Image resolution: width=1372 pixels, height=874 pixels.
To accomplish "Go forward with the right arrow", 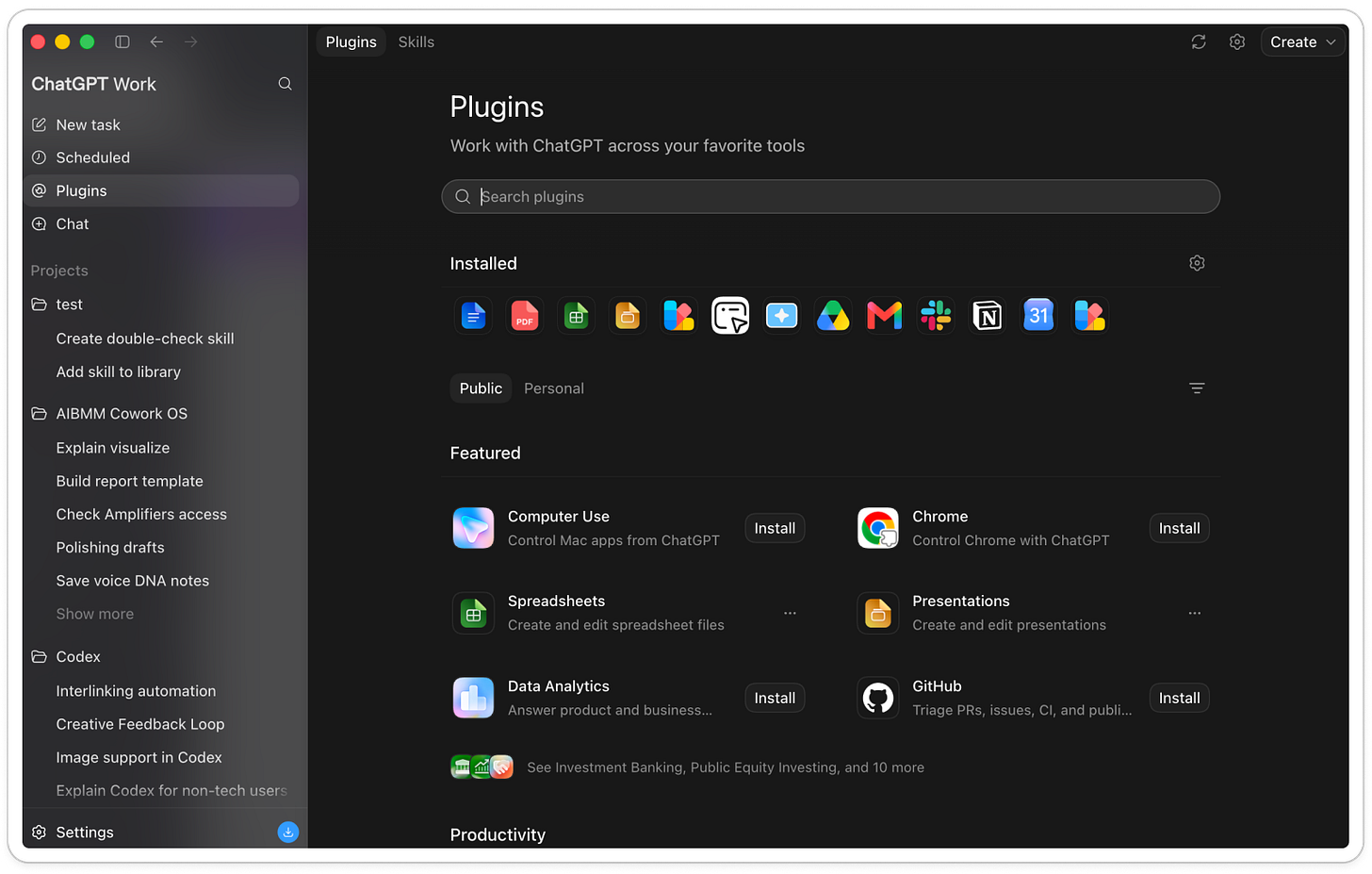I will 190,41.
